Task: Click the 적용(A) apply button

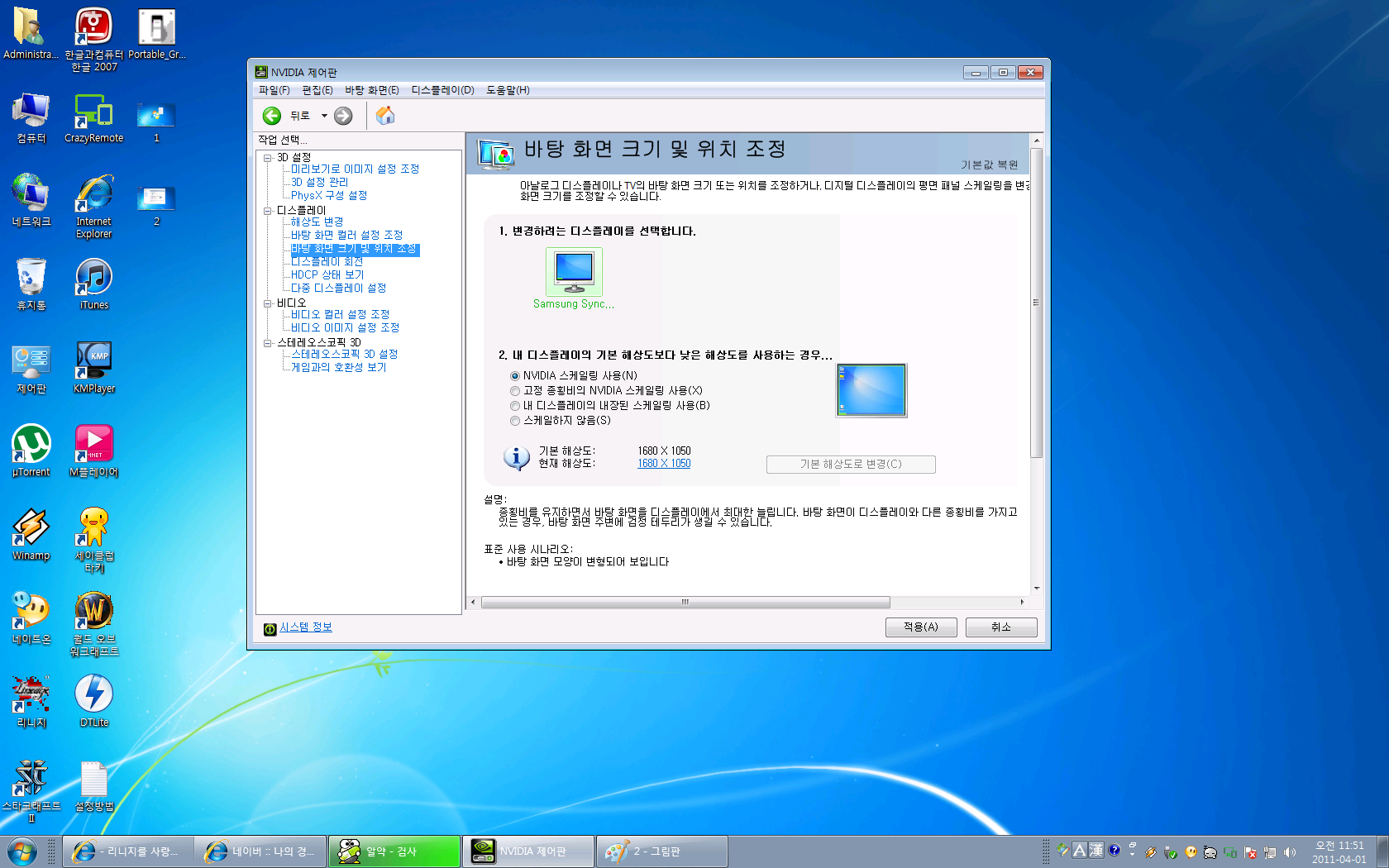Action: pos(921,627)
